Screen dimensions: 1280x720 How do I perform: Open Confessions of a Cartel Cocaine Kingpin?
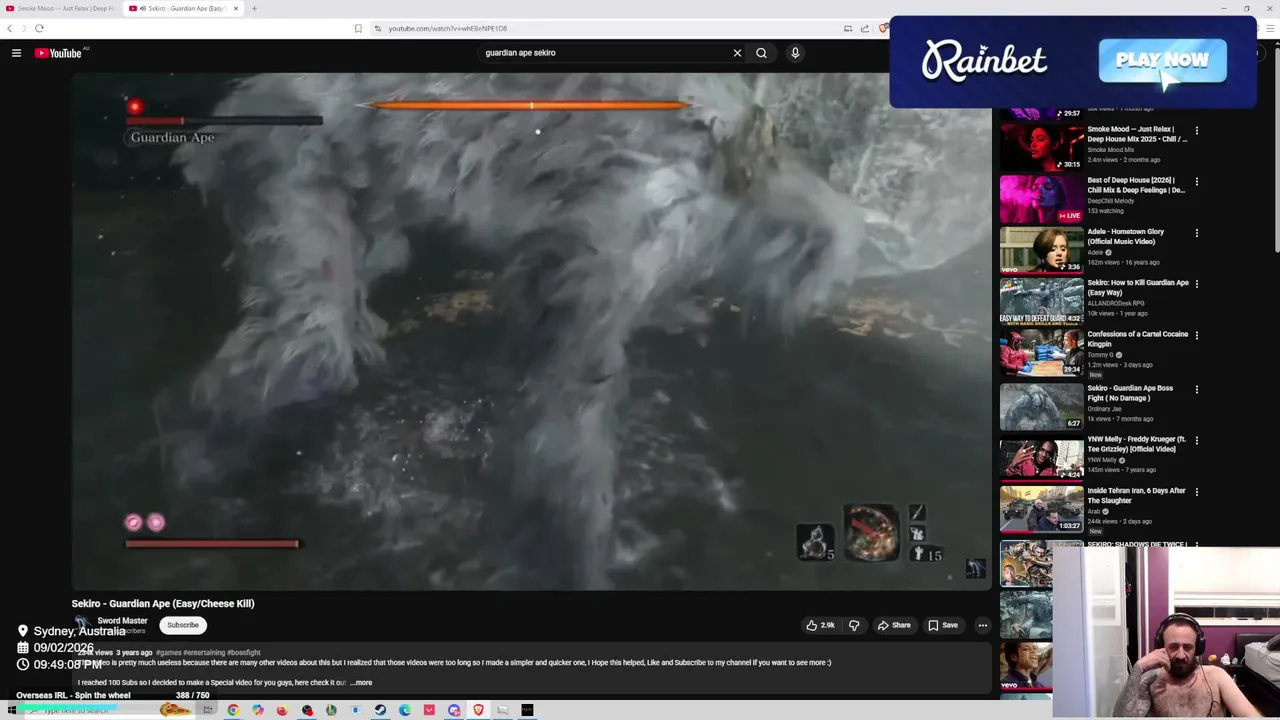coord(1137,339)
